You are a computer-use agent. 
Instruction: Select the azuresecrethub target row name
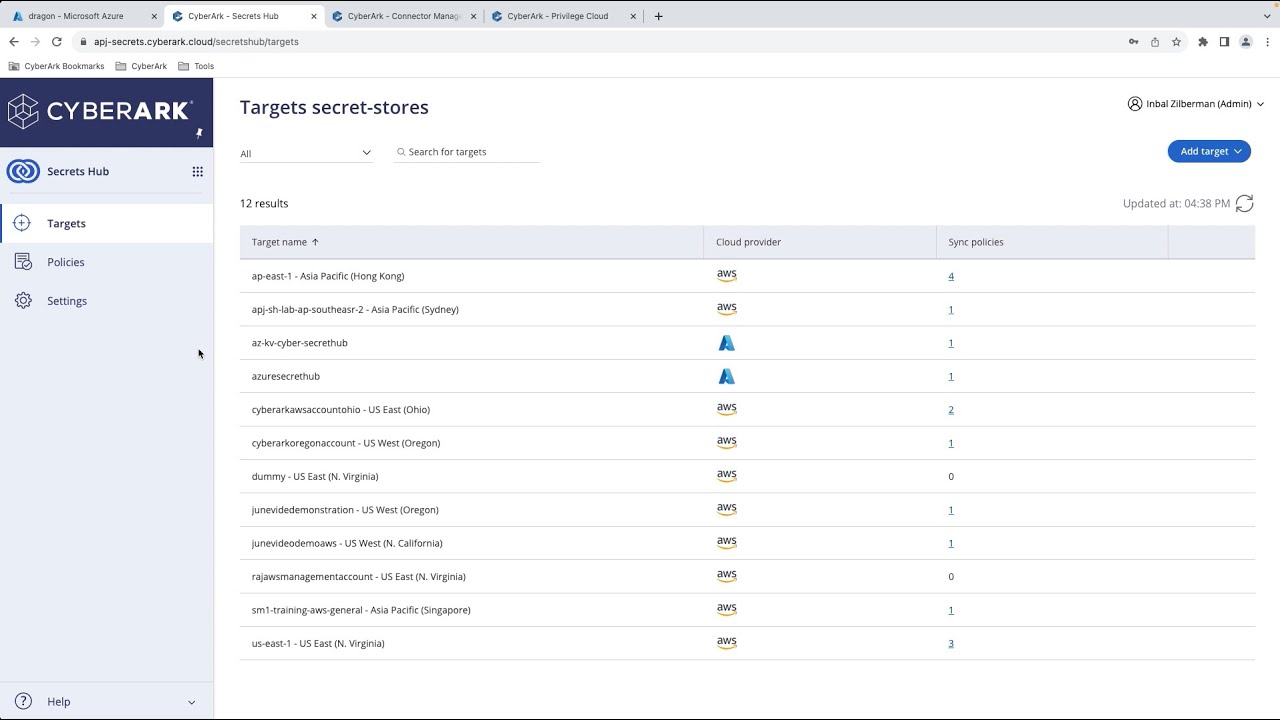click(x=286, y=376)
